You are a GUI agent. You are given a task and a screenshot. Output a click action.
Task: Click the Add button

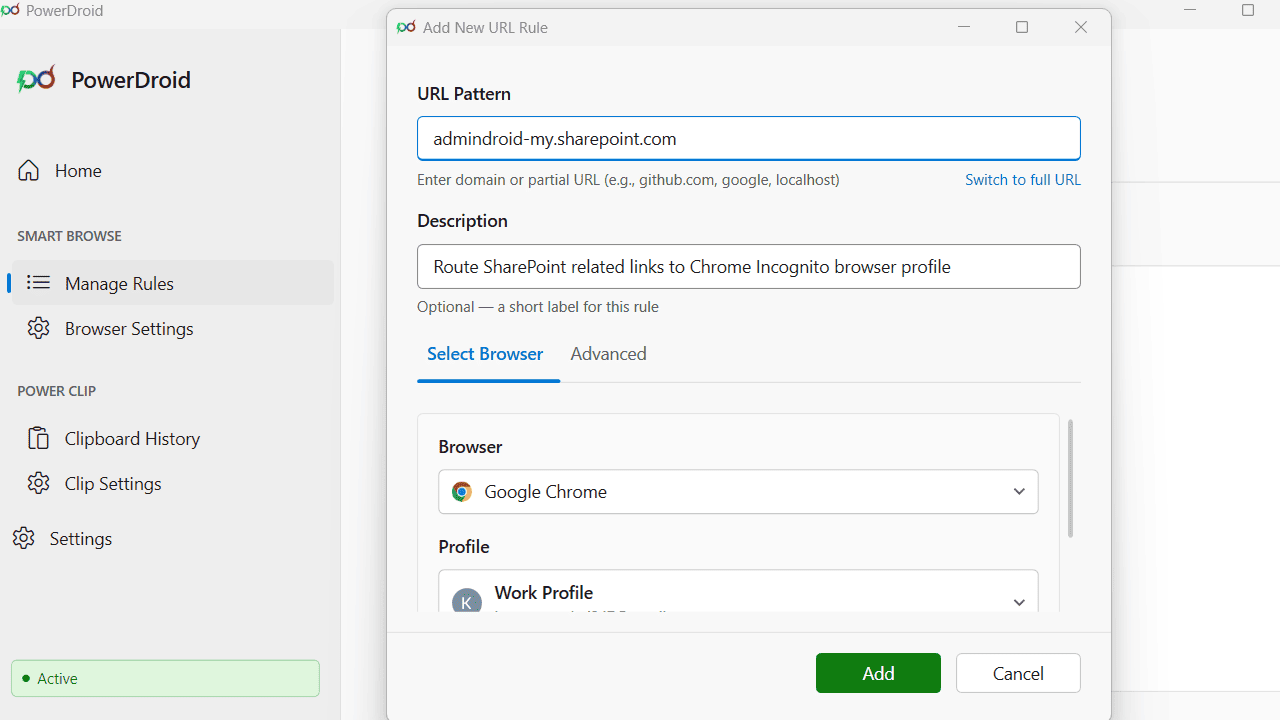[878, 673]
